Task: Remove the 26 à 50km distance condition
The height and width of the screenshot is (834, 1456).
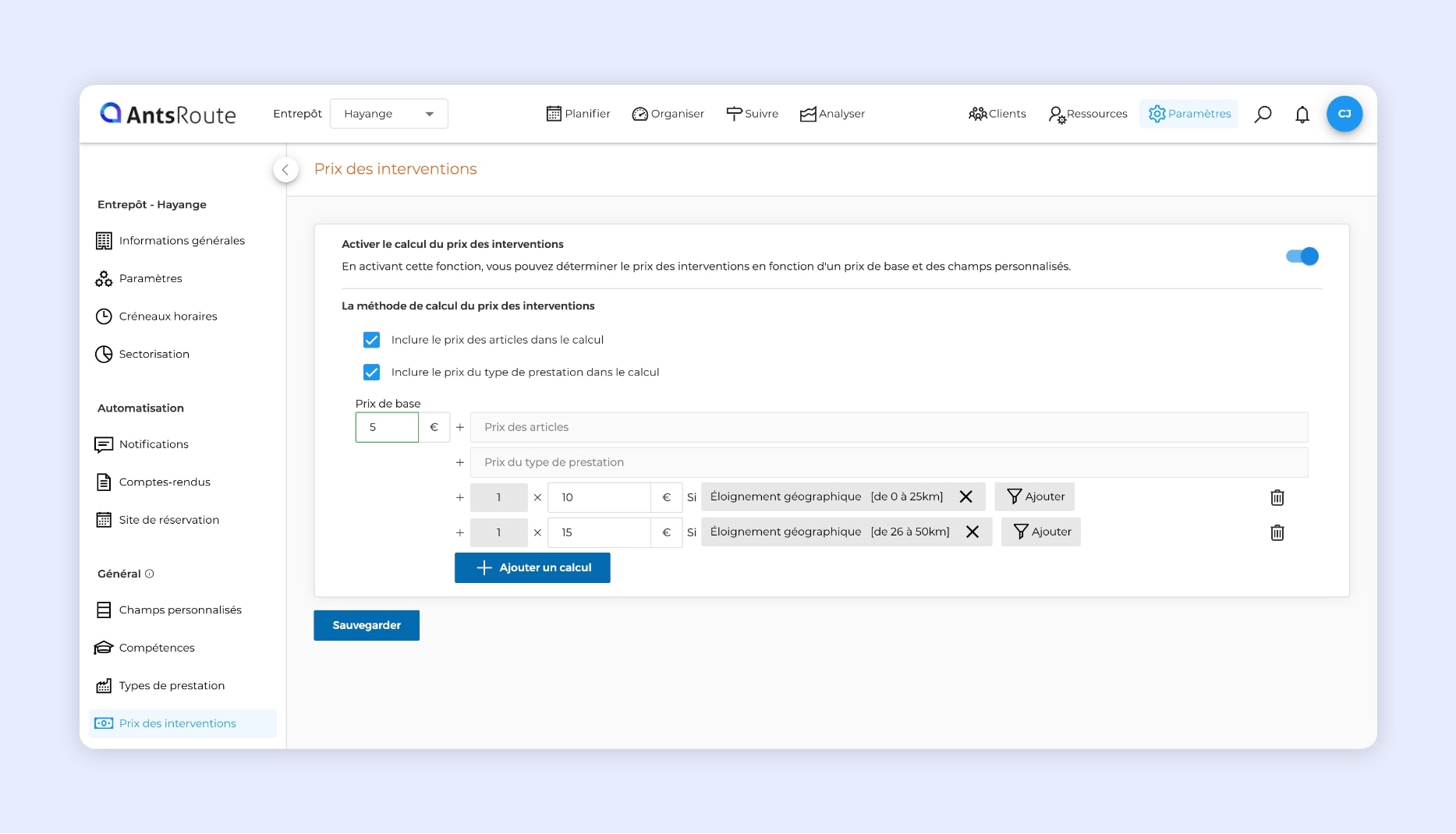Action: [x=972, y=532]
